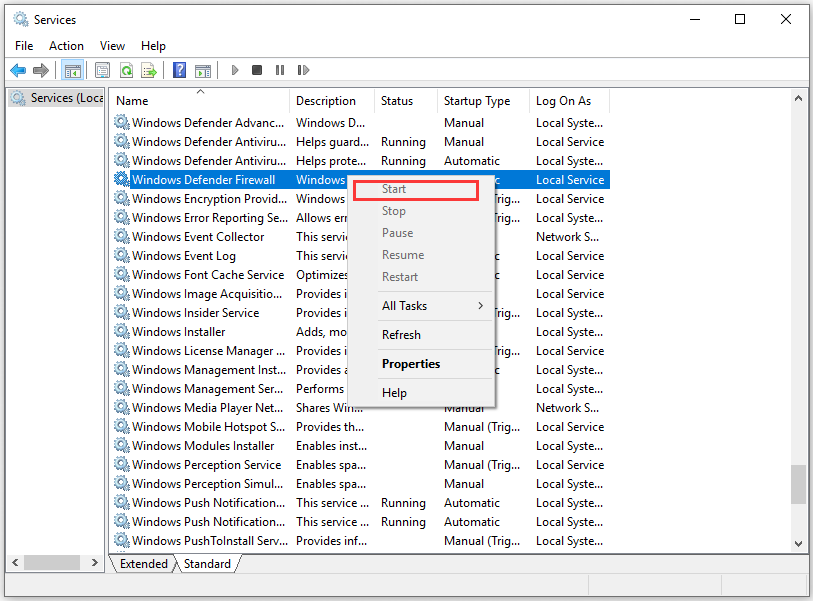Click the left pane horizontal scrollbar thumb
This screenshot has height=601, width=813.
coord(52,563)
